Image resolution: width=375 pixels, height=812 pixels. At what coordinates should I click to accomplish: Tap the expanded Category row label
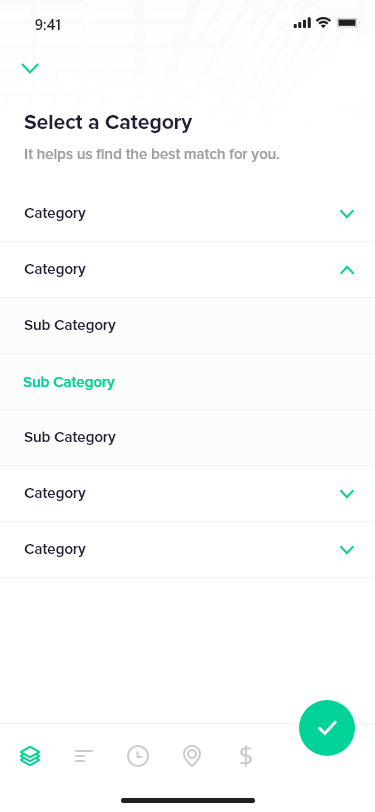pyautogui.click(x=55, y=269)
